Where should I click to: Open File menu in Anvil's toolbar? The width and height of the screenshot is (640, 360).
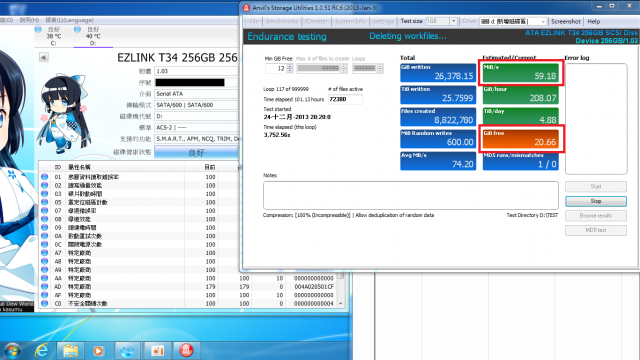tap(254, 21)
